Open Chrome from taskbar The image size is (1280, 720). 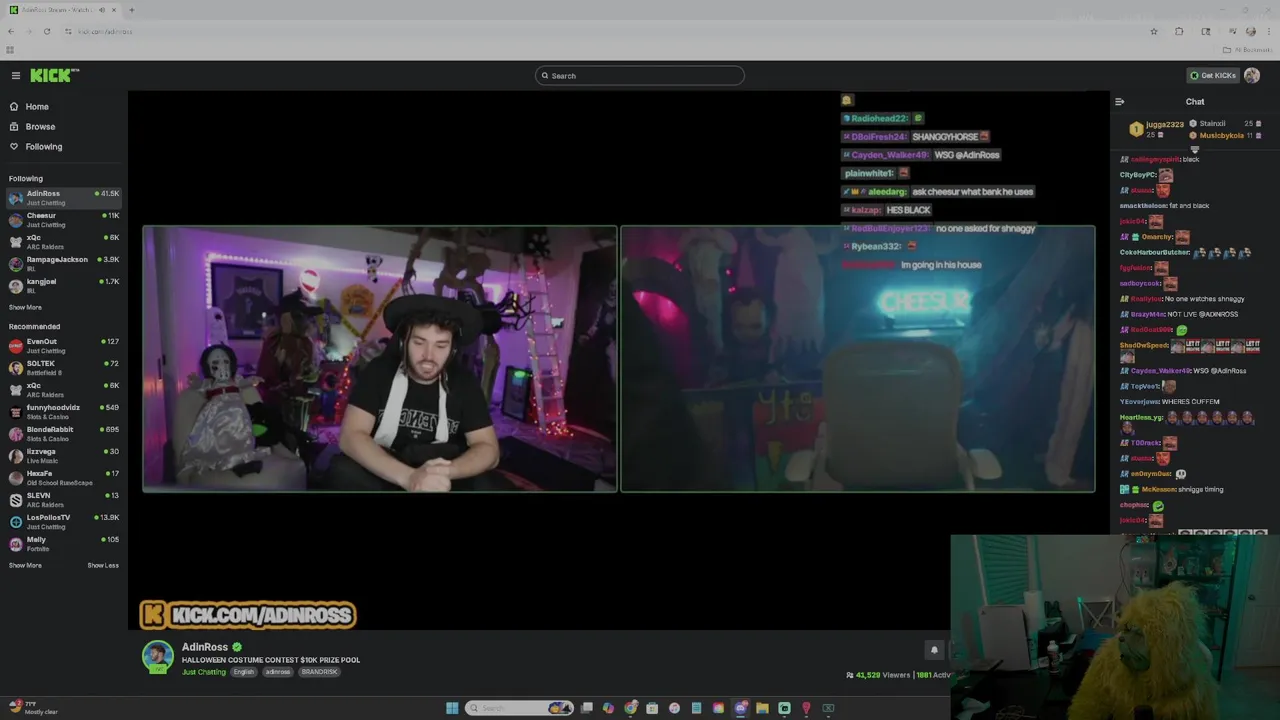coord(631,708)
